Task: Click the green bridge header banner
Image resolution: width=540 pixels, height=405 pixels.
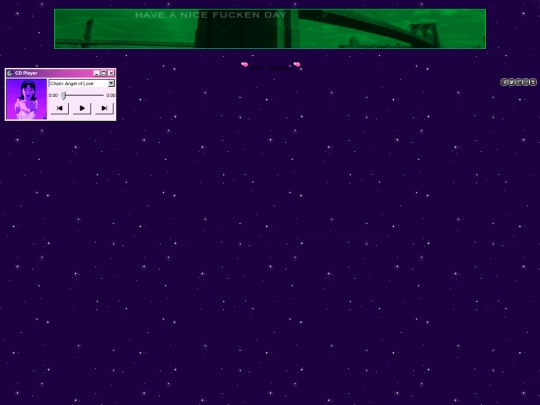Action: (x=270, y=29)
